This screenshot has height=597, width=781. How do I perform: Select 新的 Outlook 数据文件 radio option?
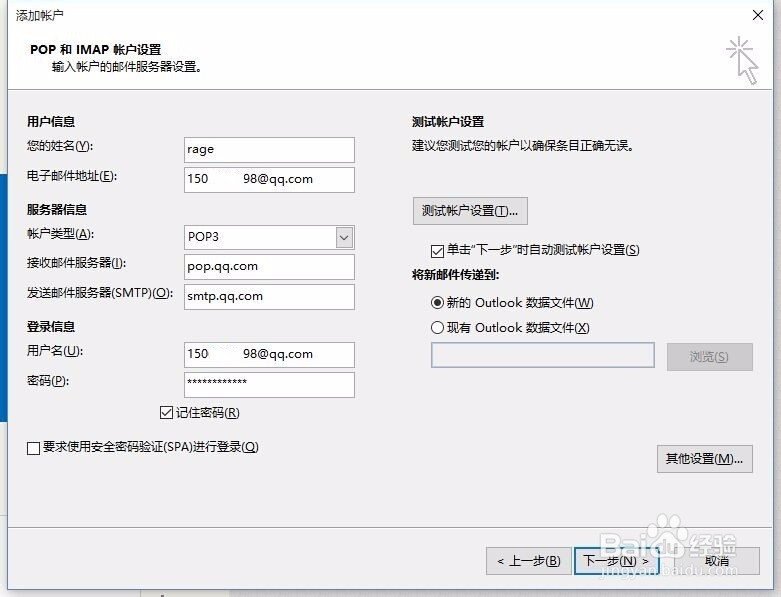437,302
